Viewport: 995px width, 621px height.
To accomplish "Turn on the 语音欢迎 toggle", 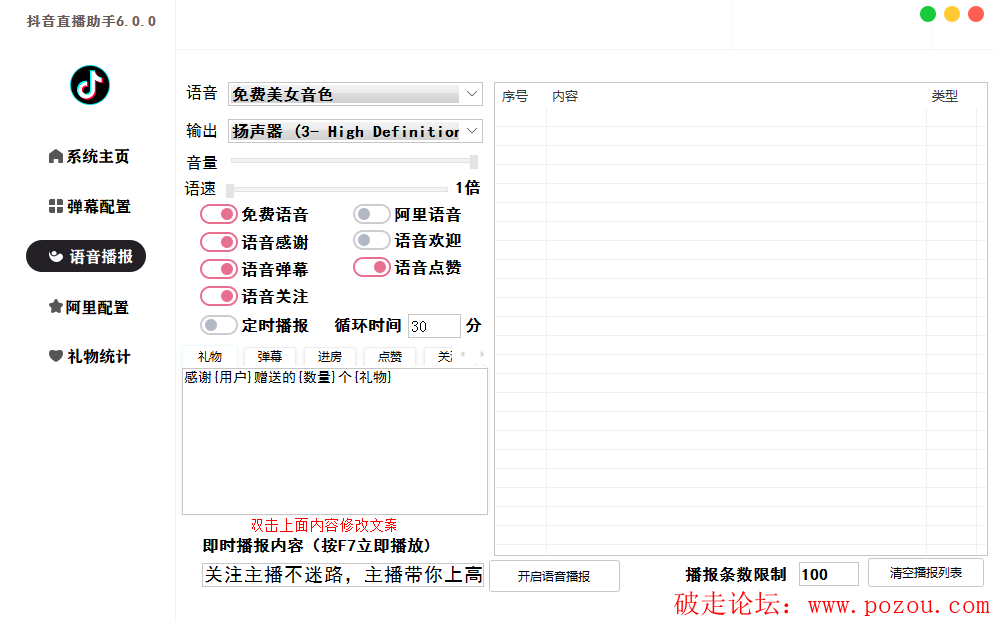I will 372,240.
